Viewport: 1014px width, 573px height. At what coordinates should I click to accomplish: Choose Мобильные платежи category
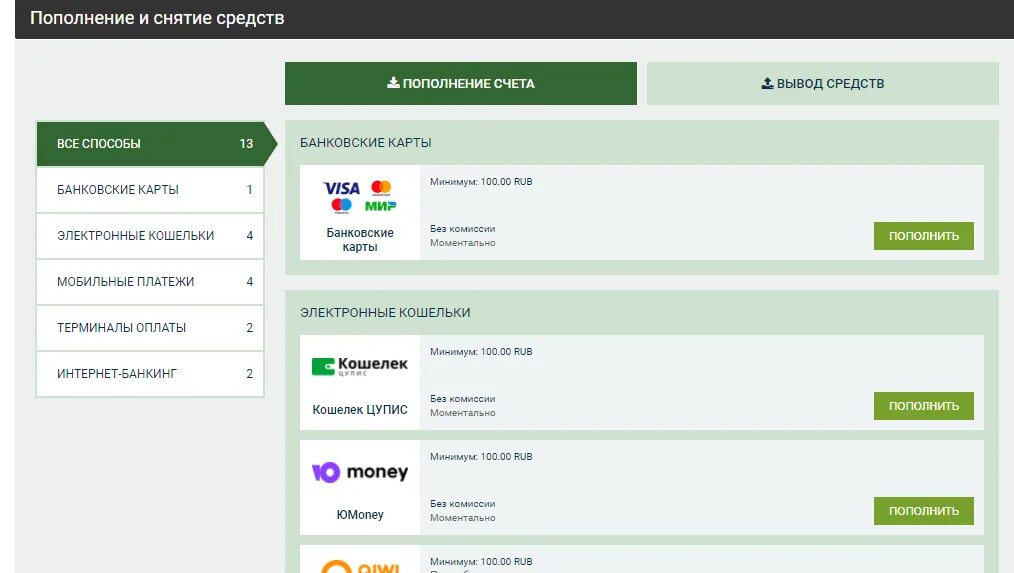150,281
